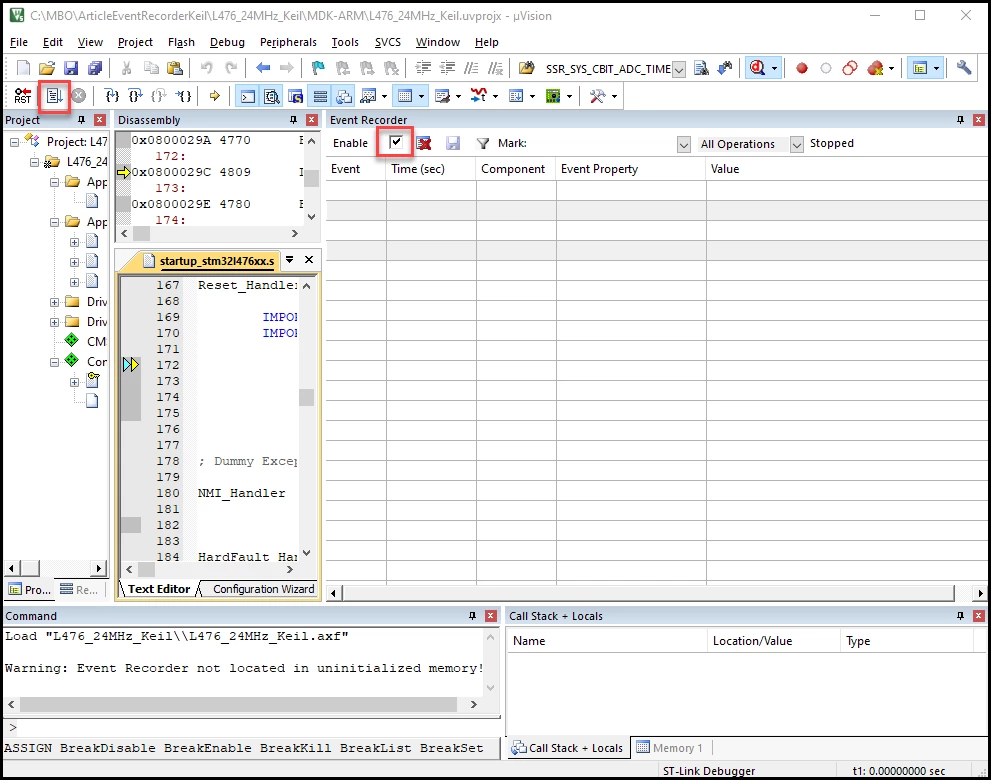Viewport: 991px width, 780px height.
Task: Toggle the Disassembly Window button
Action: click(272, 96)
